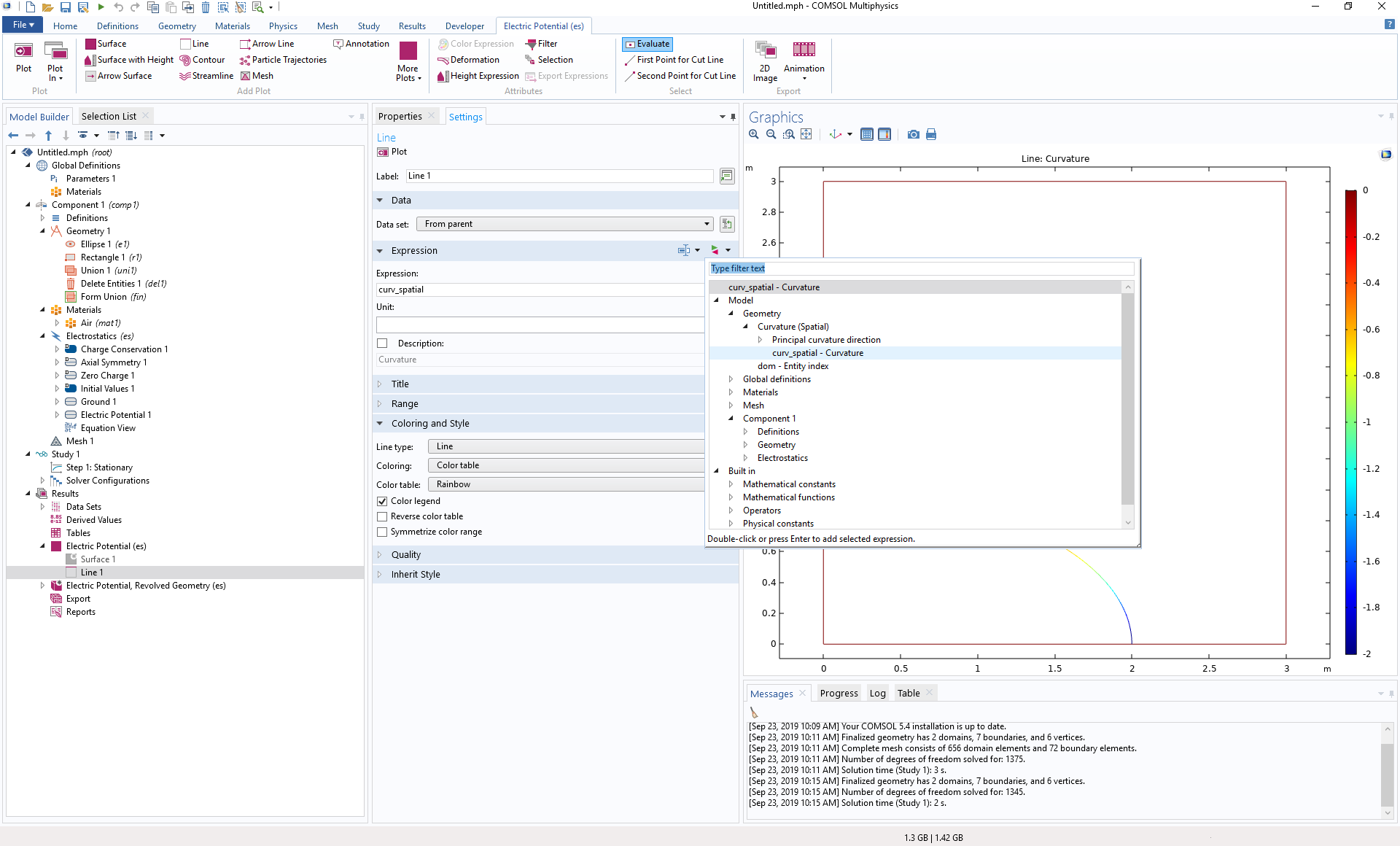Click the Plot button in Settings

pyautogui.click(x=392, y=152)
